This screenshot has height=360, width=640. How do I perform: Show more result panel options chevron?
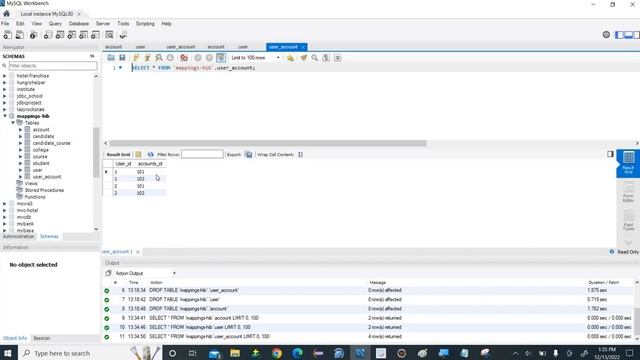click(x=628, y=242)
